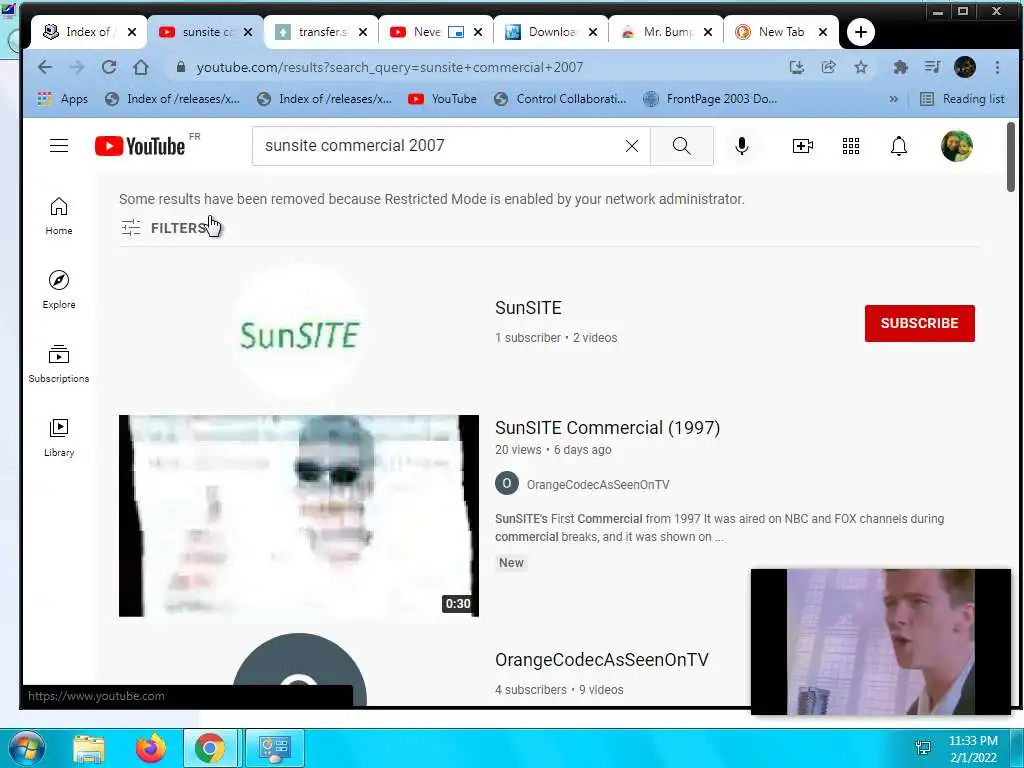Viewport: 1024px width, 768px height.
Task: Click the YouTube logo
Action: pos(140,146)
